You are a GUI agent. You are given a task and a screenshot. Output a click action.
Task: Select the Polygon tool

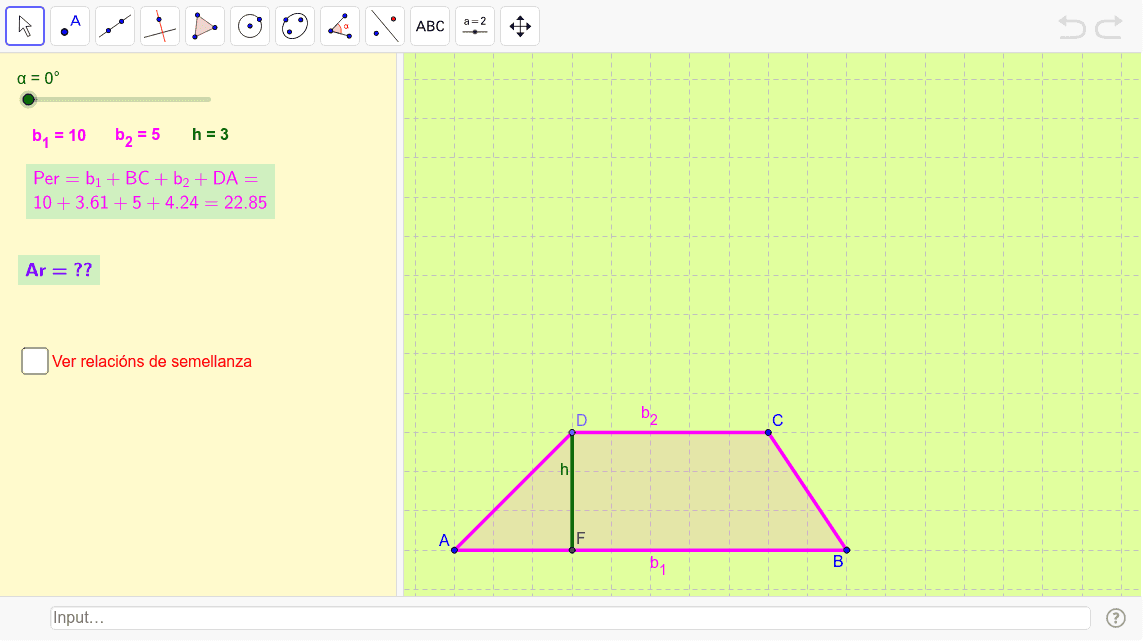click(205, 26)
